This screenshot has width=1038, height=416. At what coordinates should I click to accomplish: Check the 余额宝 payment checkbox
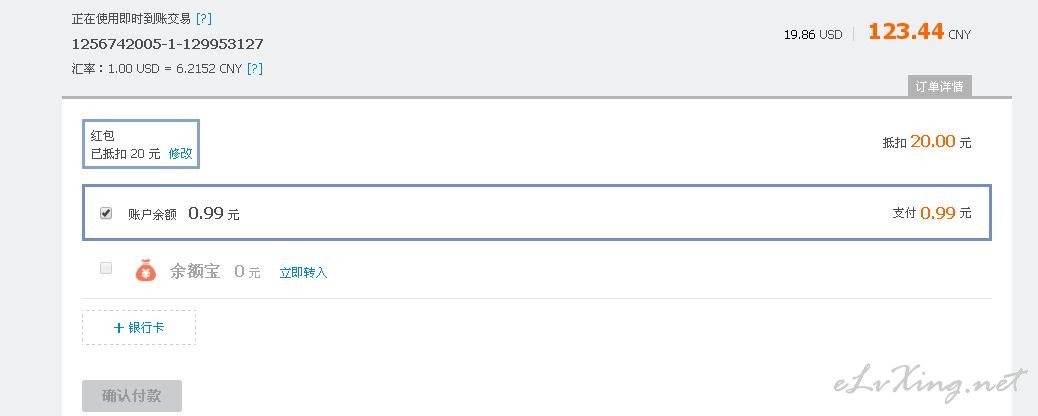[x=106, y=268]
